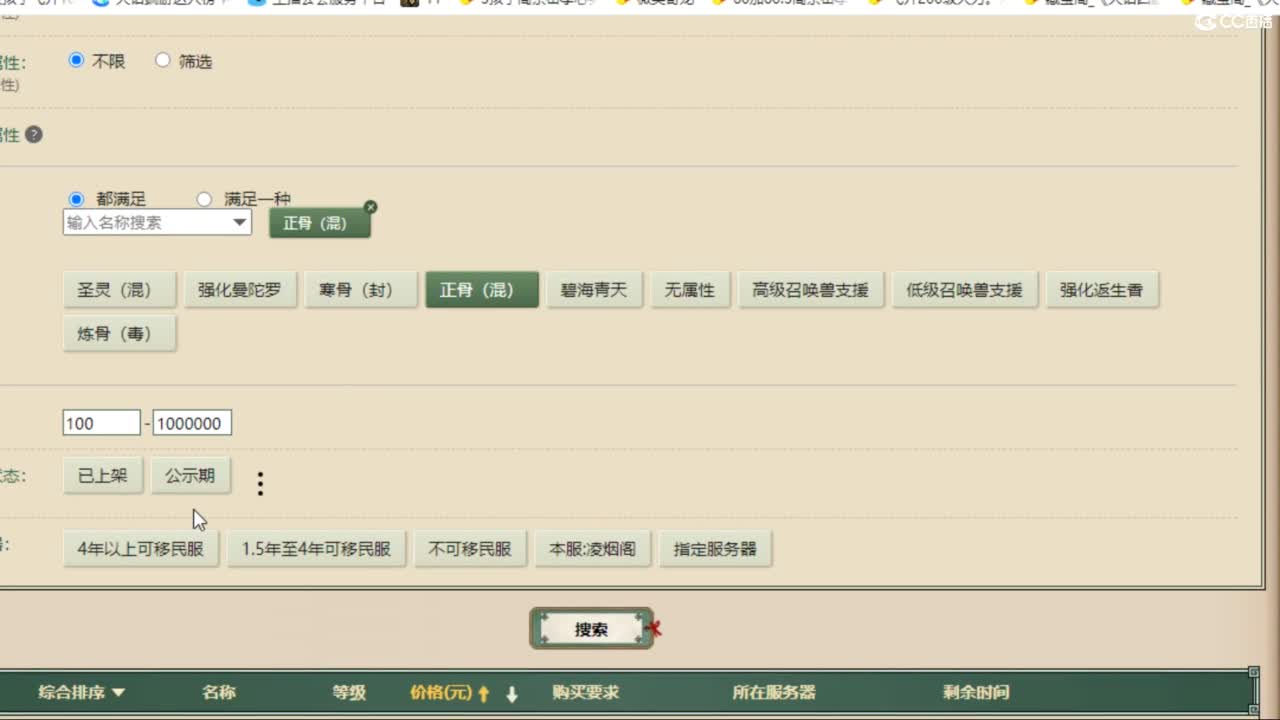This screenshot has width=1280, height=720.
Task: Filter by 已上架 status
Action: 103,476
